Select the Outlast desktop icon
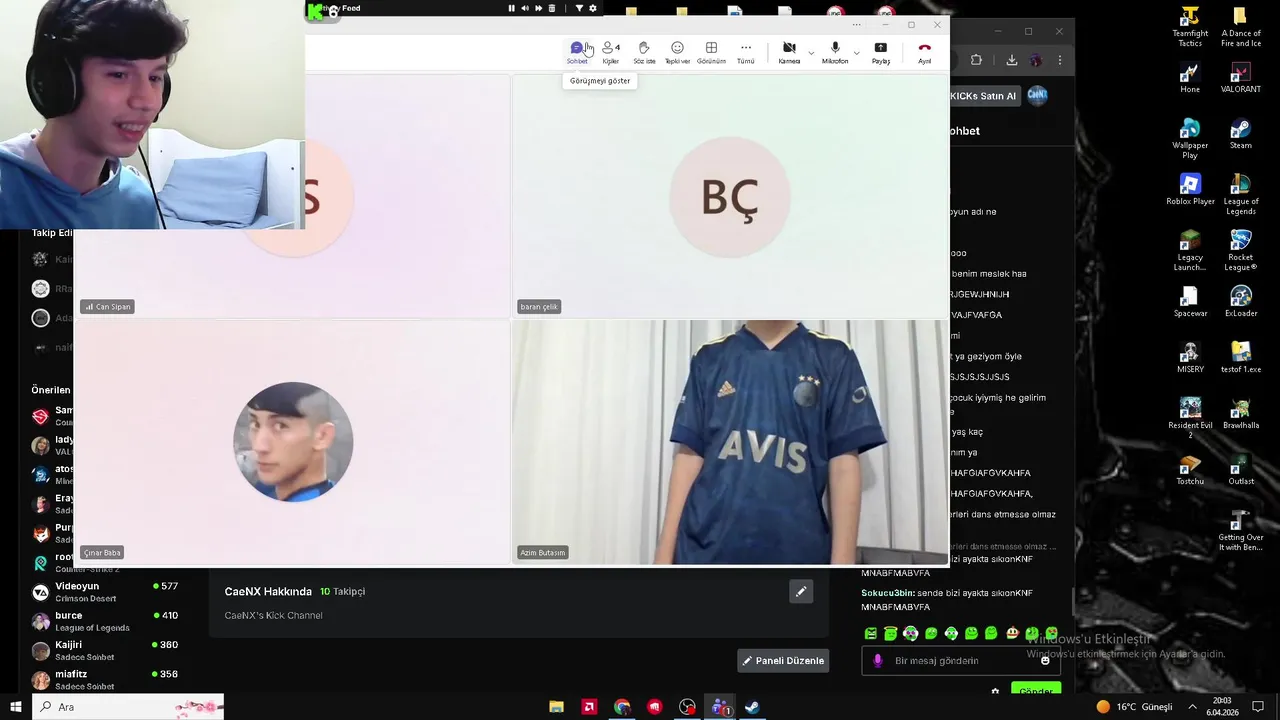Screen dimensions: 1280x720 click(1241, 470)
